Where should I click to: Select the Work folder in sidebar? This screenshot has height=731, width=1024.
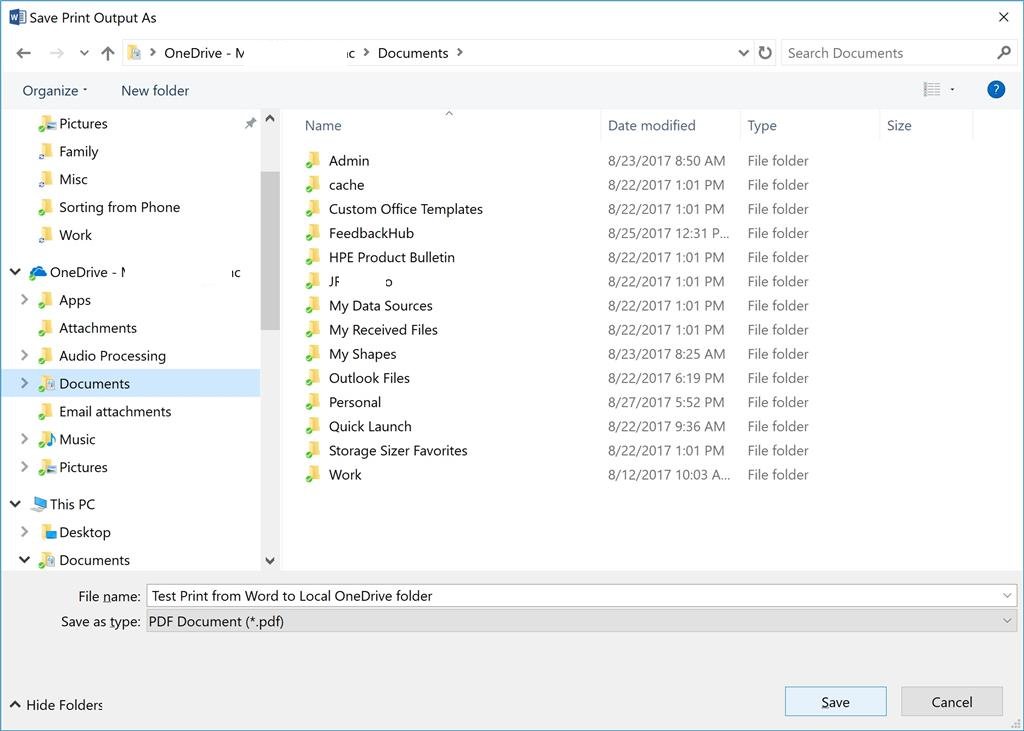[75, 235]
